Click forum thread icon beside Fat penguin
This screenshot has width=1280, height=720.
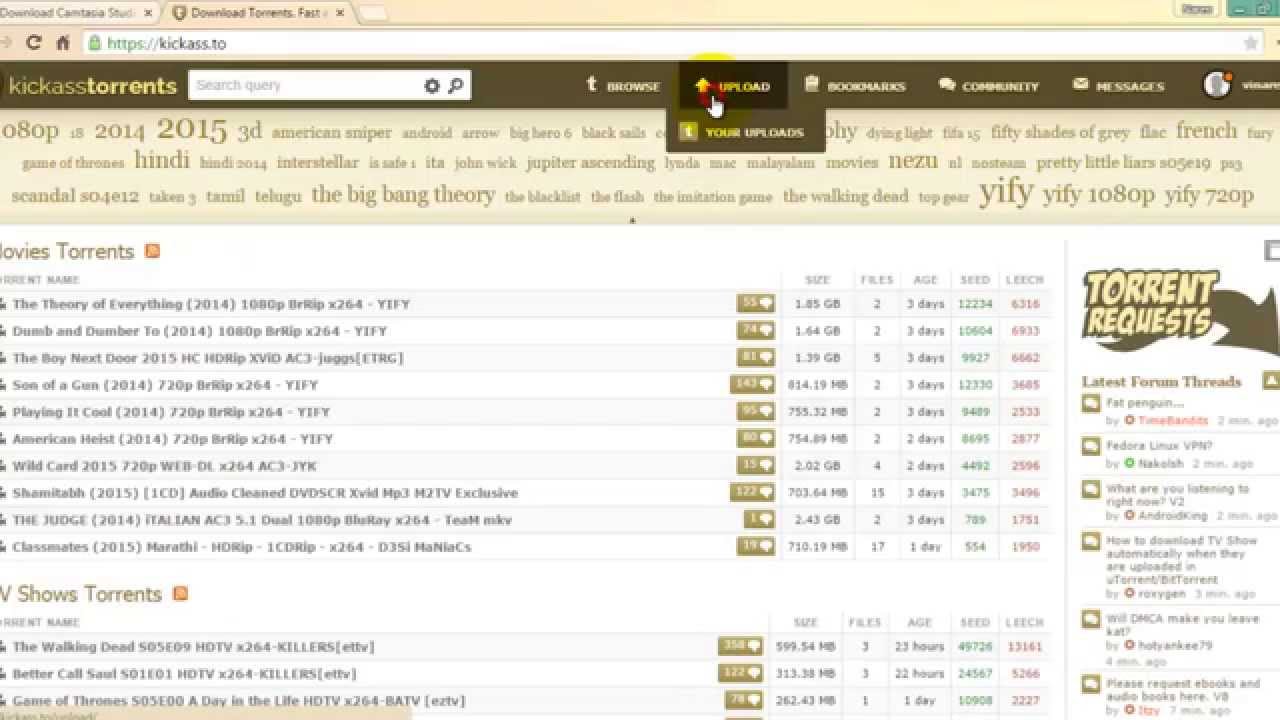point(1091,404)
